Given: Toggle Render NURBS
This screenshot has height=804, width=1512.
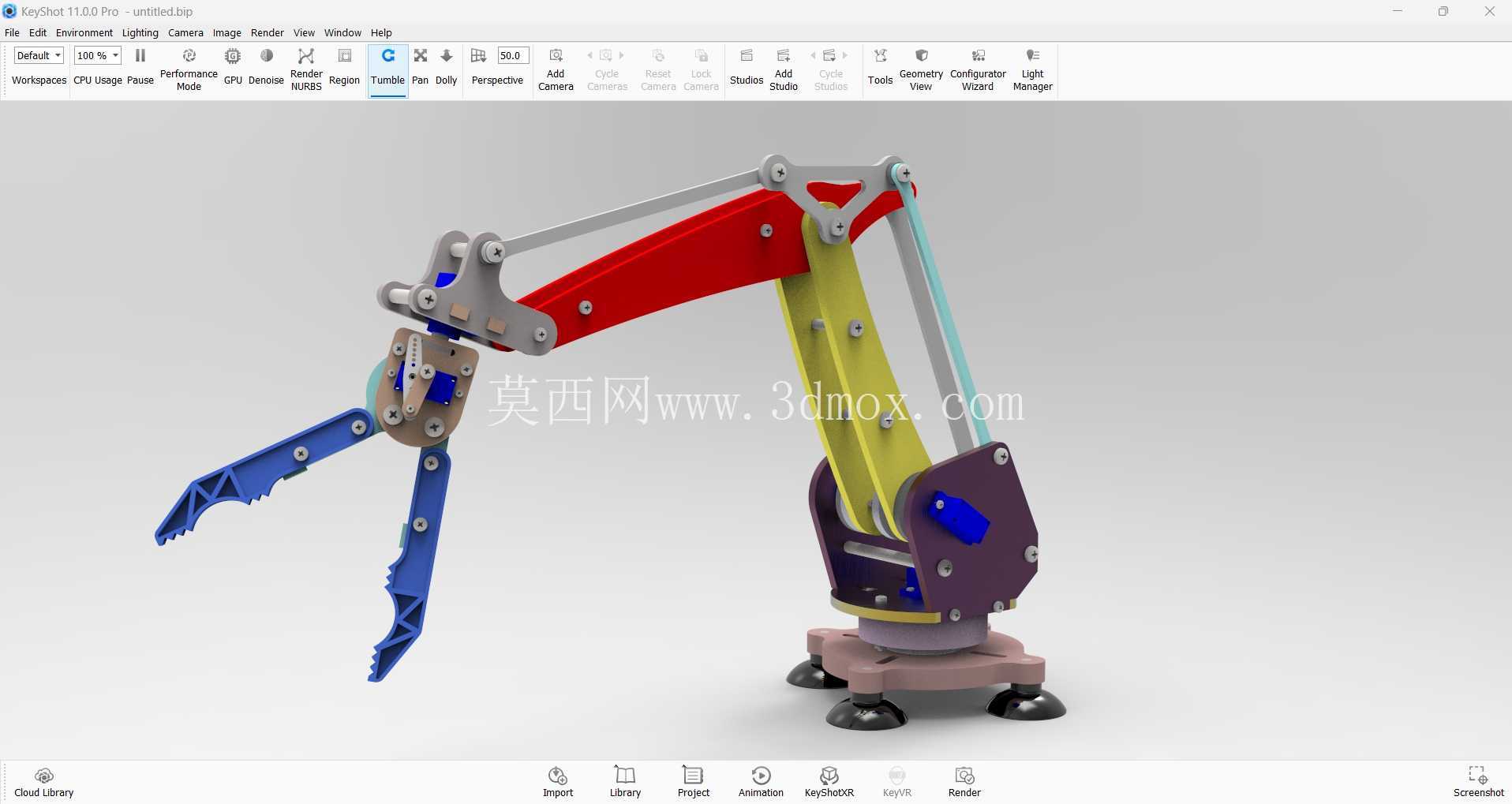Looking at the screenshot, I should point(306,68).
